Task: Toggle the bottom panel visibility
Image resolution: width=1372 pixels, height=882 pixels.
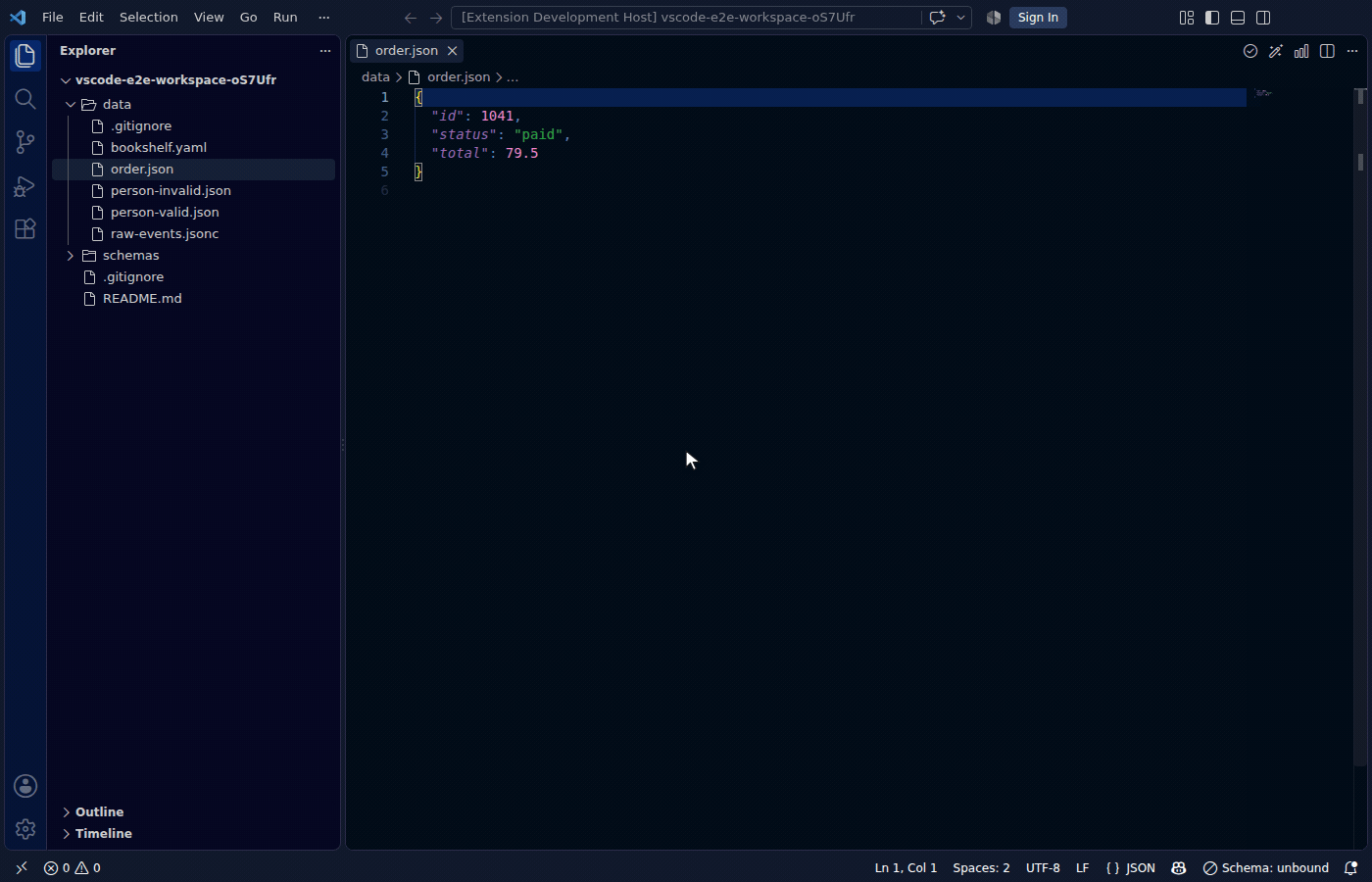Action: [1238, 18]
